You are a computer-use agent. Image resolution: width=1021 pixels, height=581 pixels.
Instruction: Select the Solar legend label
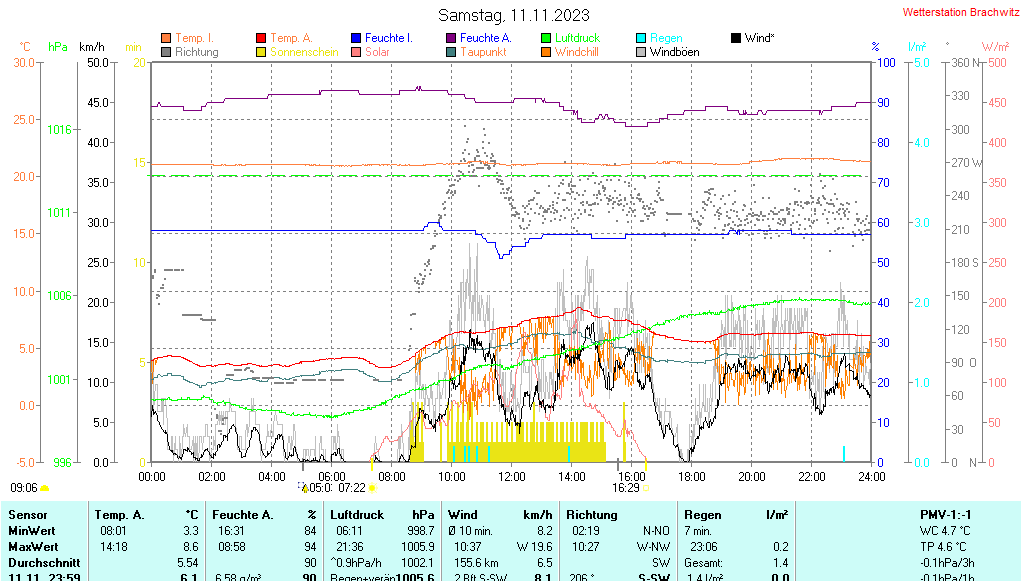point(377,52)
